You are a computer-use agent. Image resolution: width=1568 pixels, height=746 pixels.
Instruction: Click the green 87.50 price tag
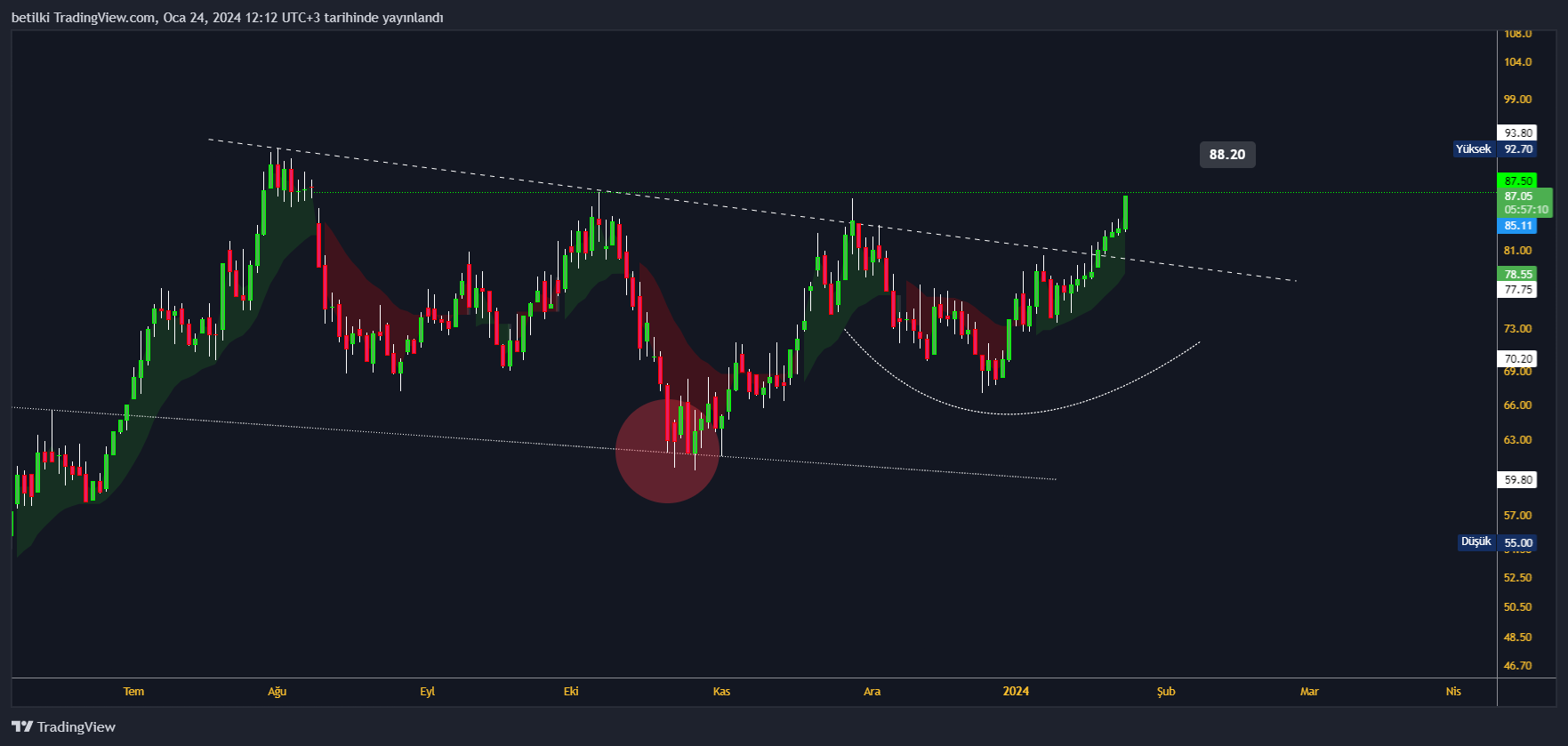1518,180
